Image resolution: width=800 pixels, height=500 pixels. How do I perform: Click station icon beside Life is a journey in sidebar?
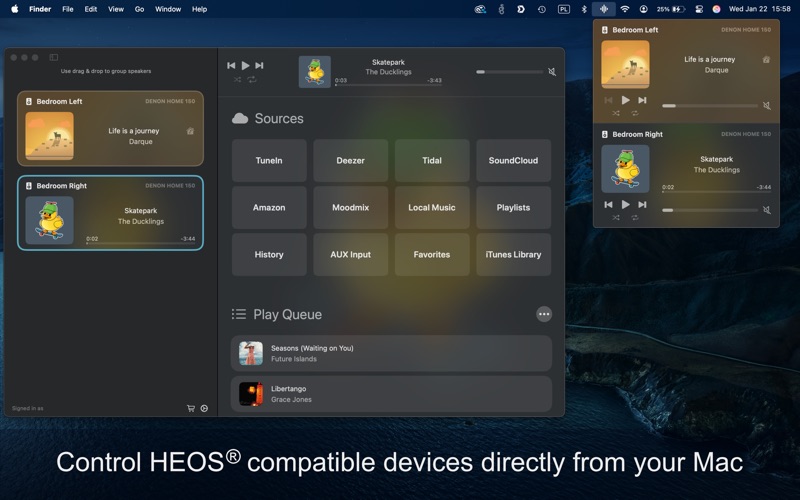click(190, 131)
